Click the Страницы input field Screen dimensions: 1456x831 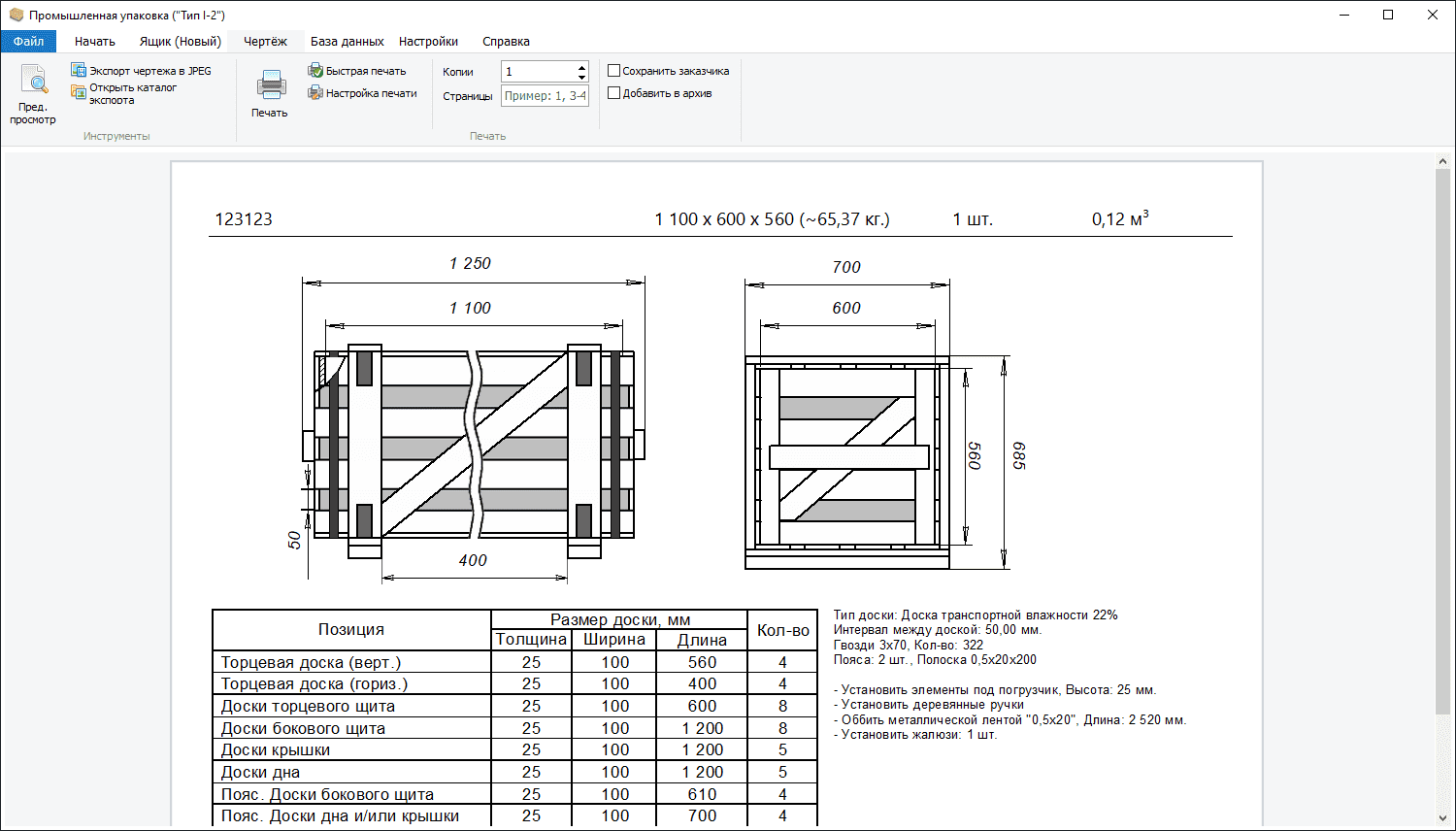546,96
